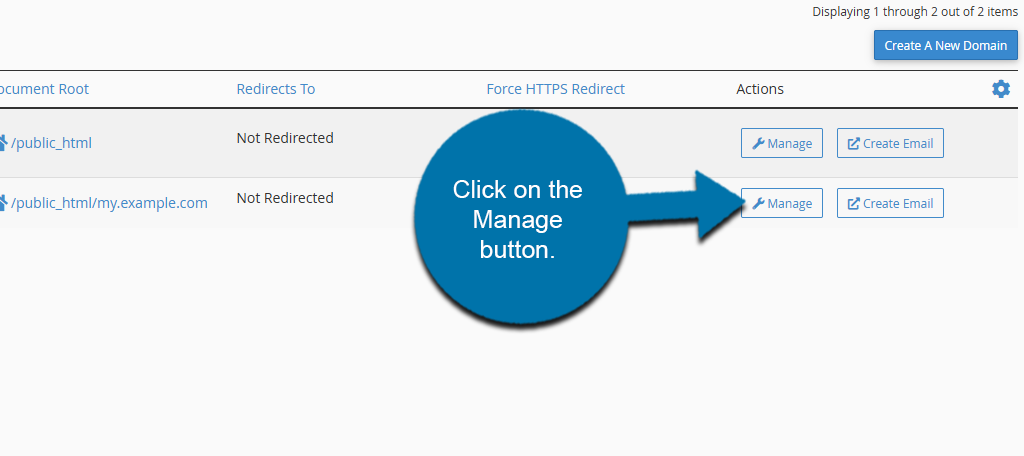Screen dimensions: 1024x456
Task: Click the home icon beside /public_html/my.example.com
Action: pyautogui.click(x=3, y=203)
